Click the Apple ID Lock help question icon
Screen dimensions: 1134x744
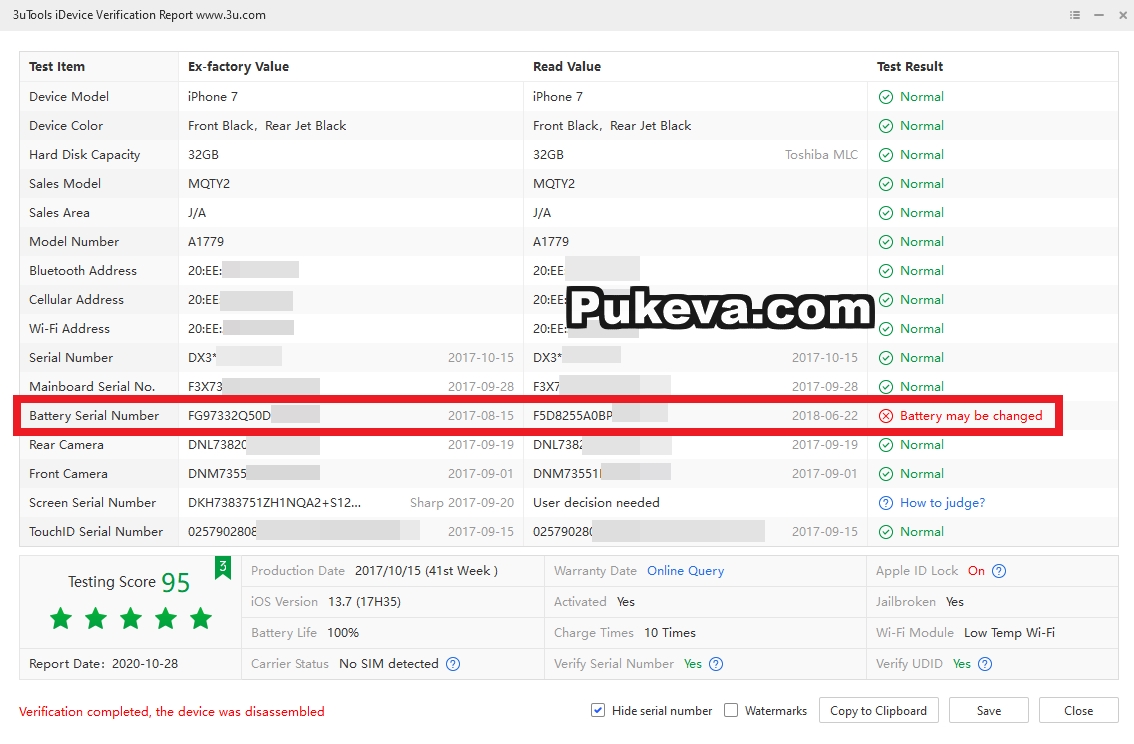click(x=999, y=571)
